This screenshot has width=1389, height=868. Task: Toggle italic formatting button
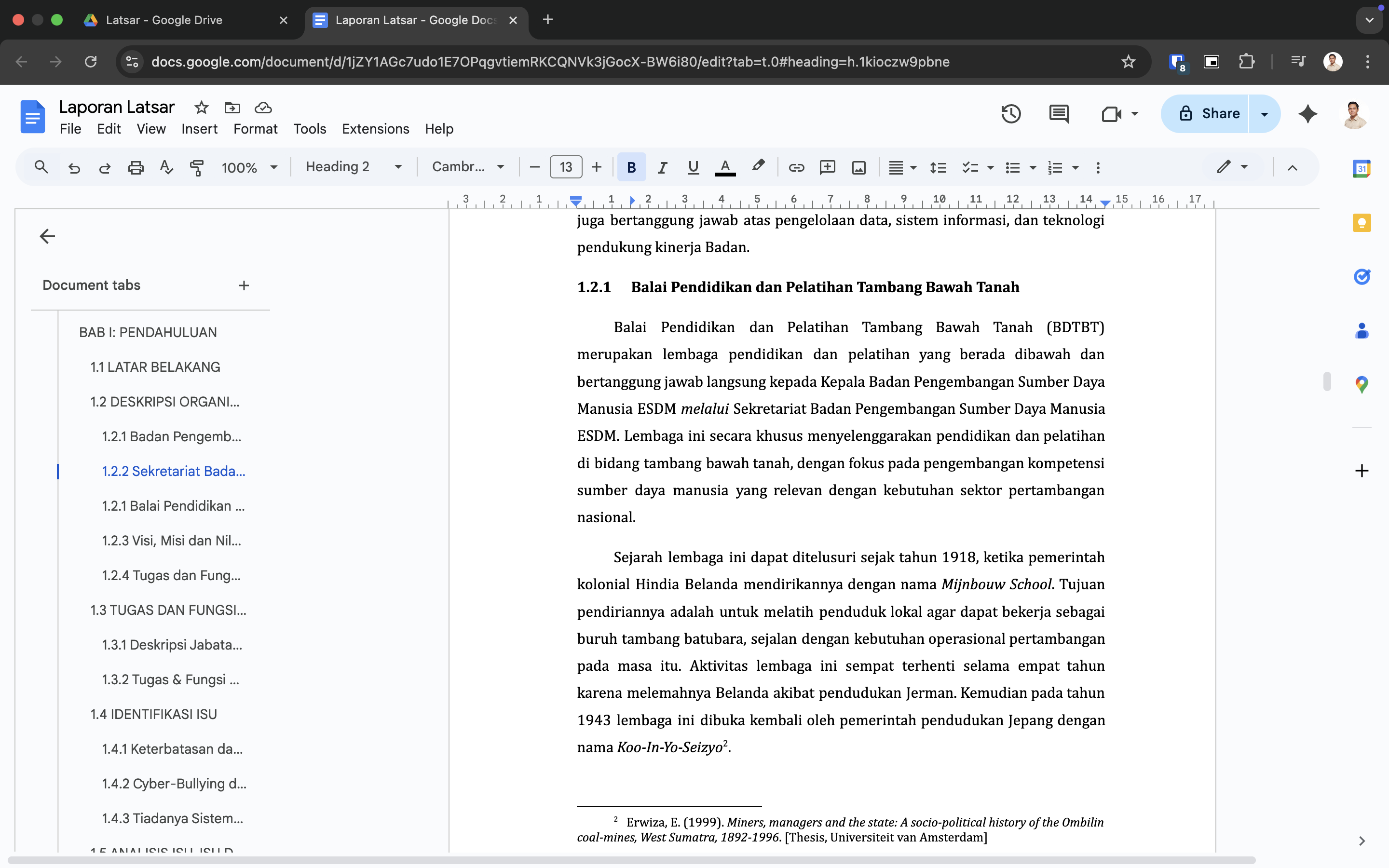point(662,167)
